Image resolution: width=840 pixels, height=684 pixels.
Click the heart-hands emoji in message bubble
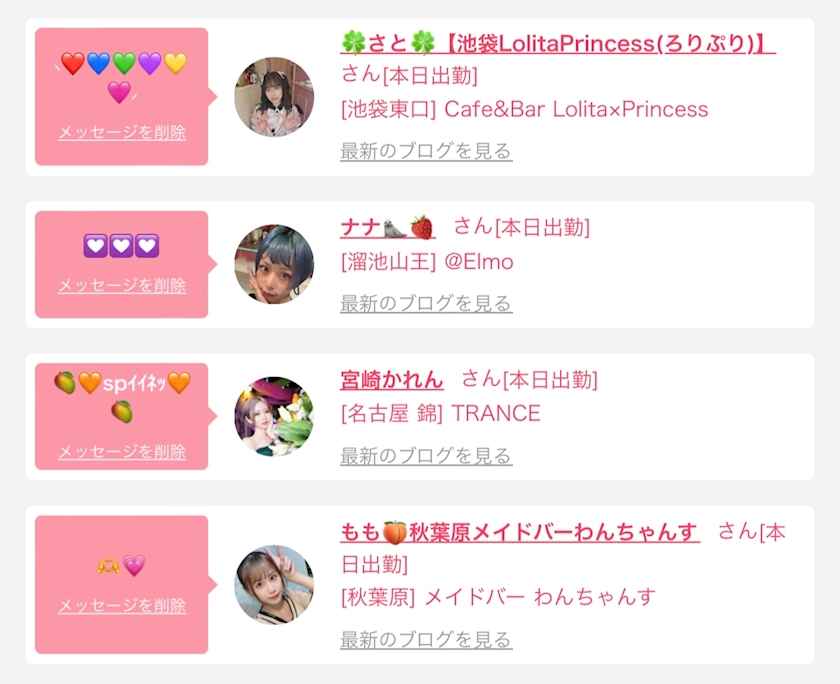[x=108, y=566]
